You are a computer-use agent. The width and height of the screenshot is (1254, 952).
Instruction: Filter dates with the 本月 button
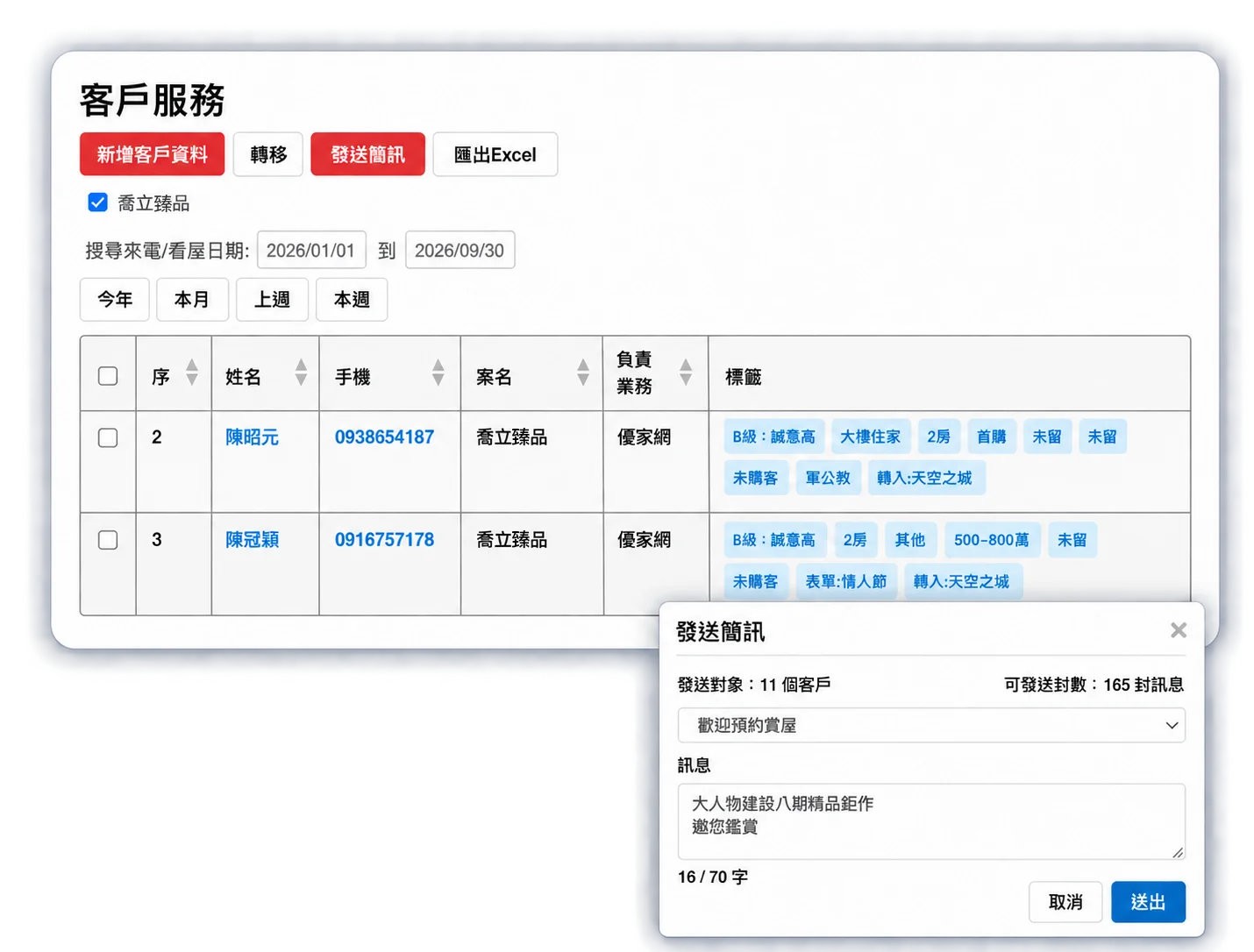(x=193, y=300)
